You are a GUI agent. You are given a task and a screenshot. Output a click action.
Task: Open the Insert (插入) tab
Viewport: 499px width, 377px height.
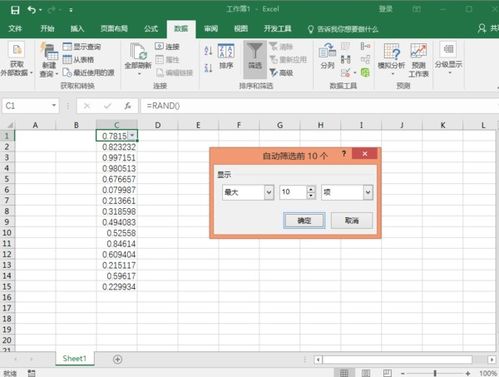[77, 29]
